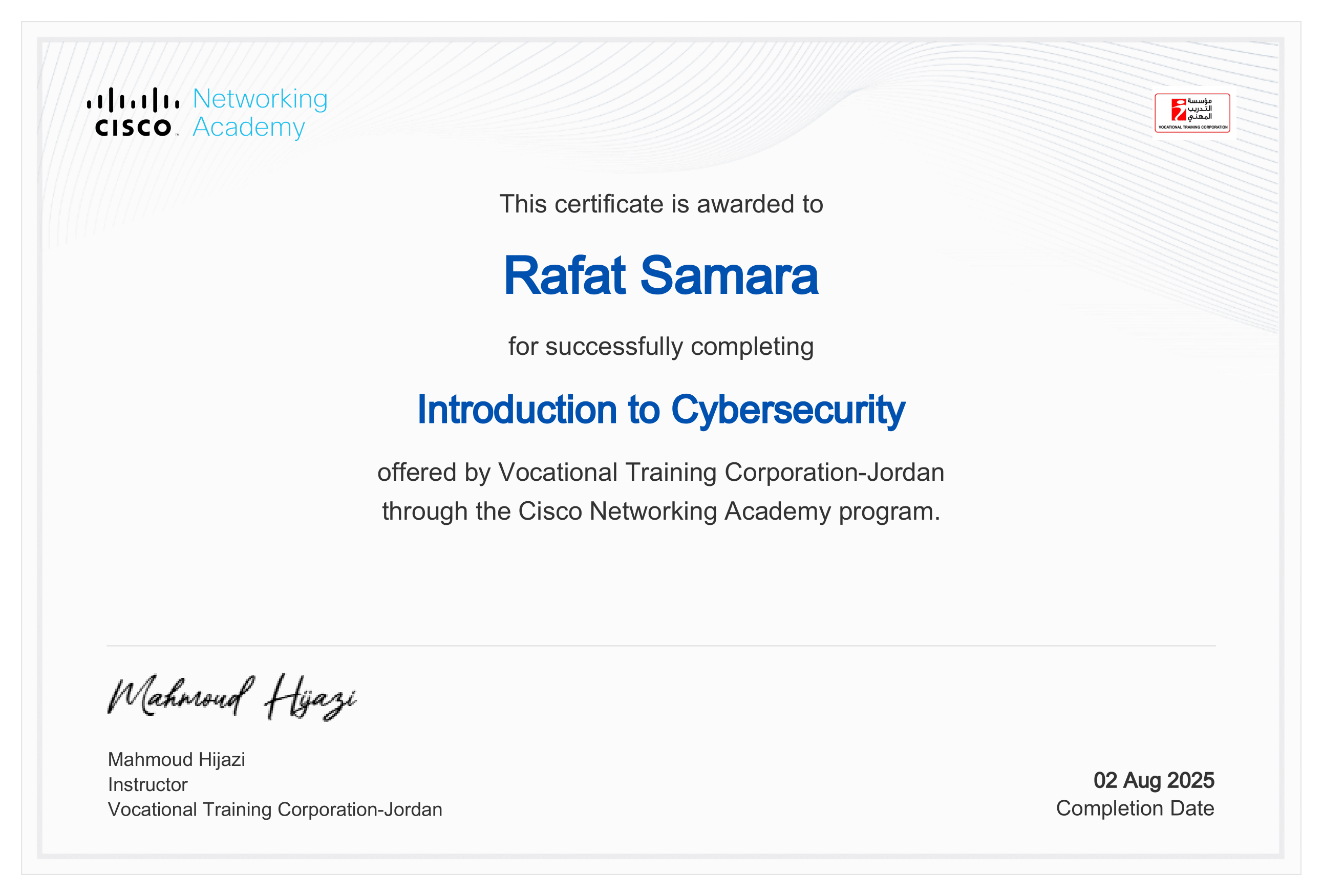1323x896 pixels.
Task: Click the Networking Academy logo text
Action: 260,113
